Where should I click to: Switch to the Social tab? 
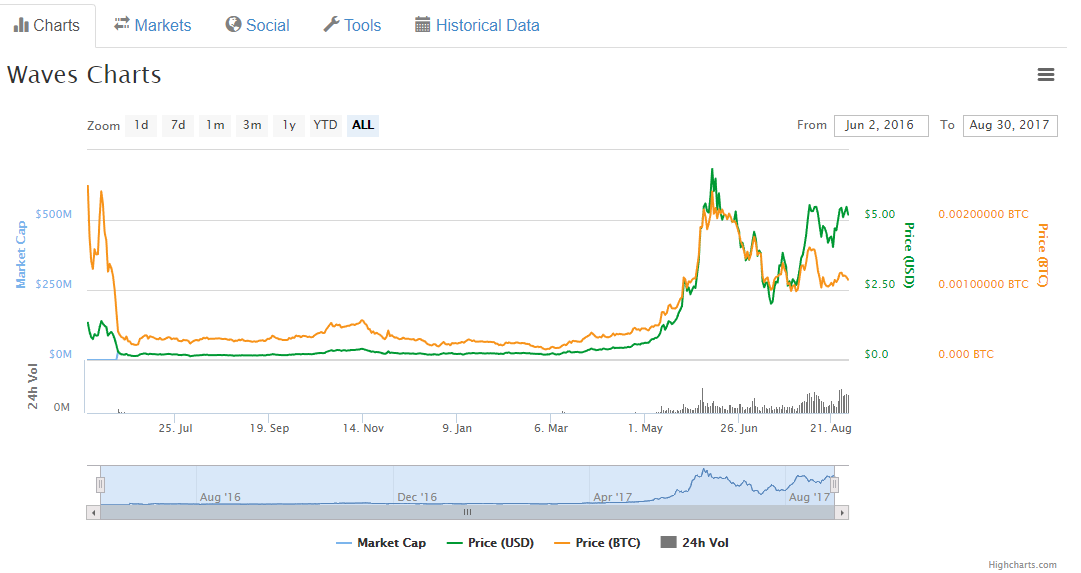(257, 26)
